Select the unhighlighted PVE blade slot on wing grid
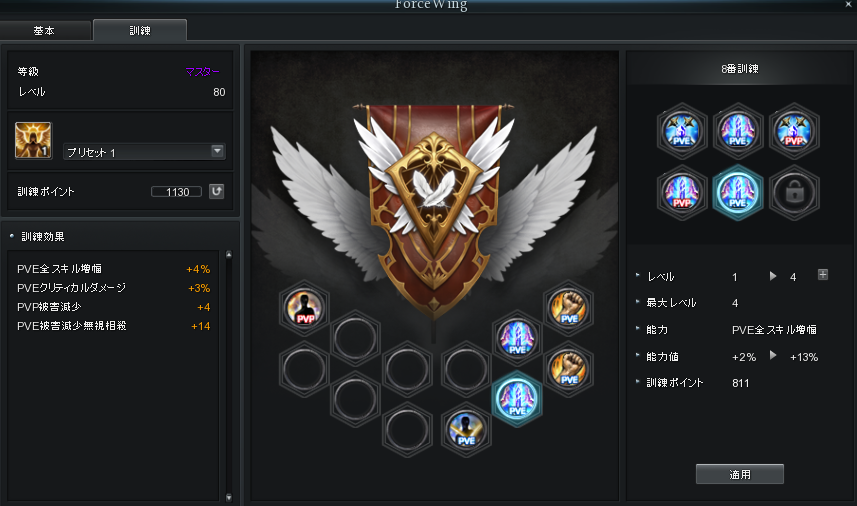 [517, 338]
